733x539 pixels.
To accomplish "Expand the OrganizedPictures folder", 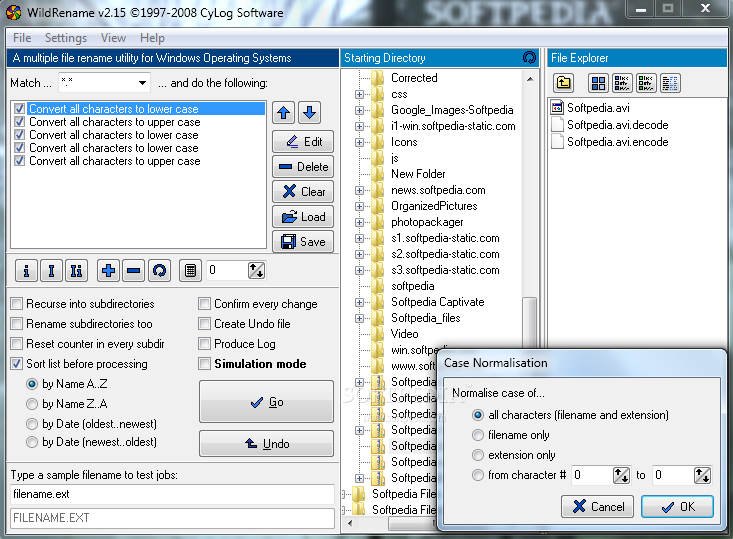I will [x=359, y=206].
